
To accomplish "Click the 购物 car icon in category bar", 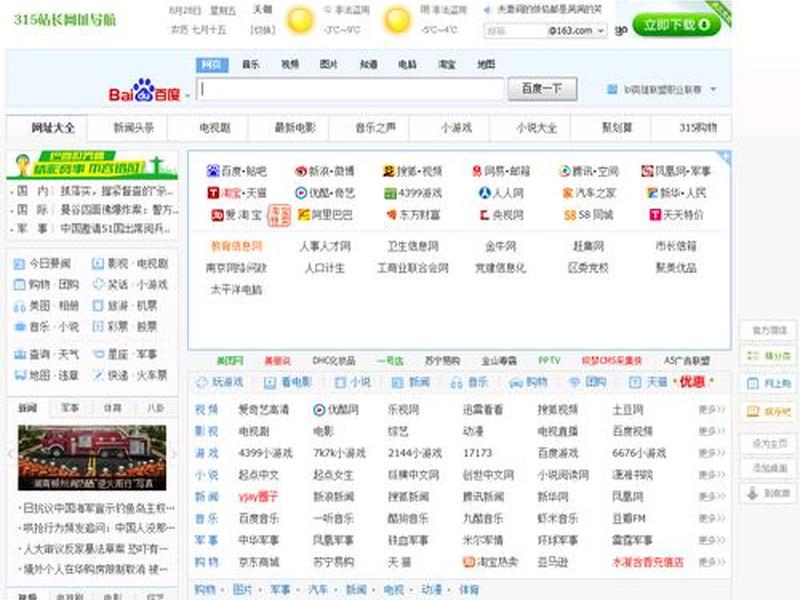I will click(516, 383).
